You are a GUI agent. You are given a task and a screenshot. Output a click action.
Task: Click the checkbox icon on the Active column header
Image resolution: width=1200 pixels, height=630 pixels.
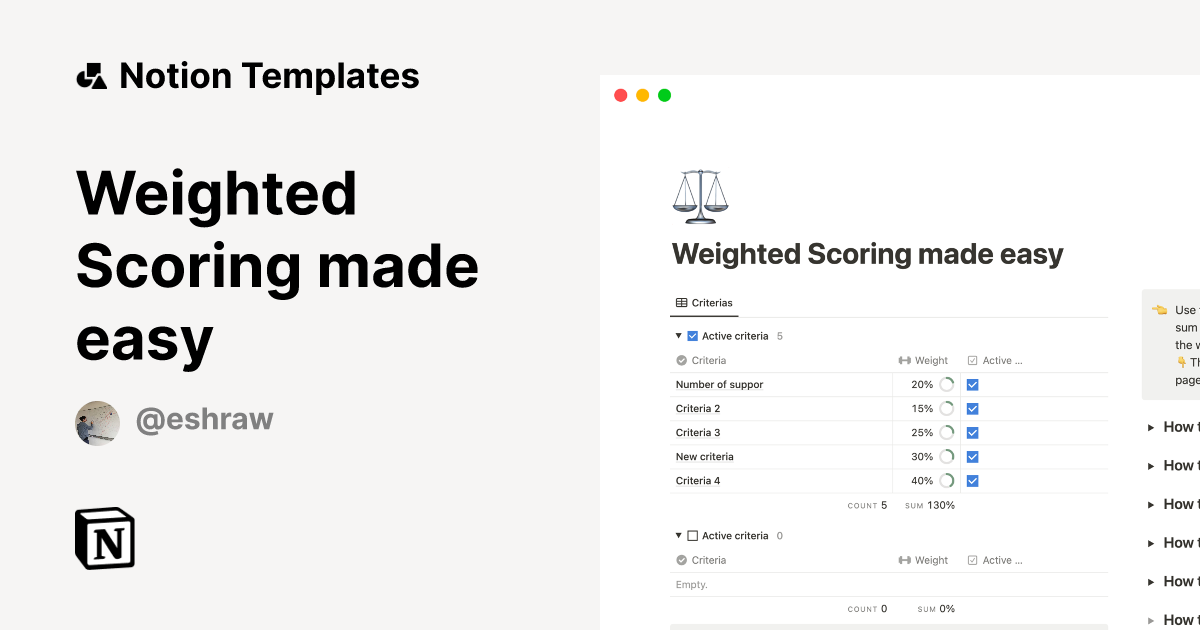click(971, 360)
